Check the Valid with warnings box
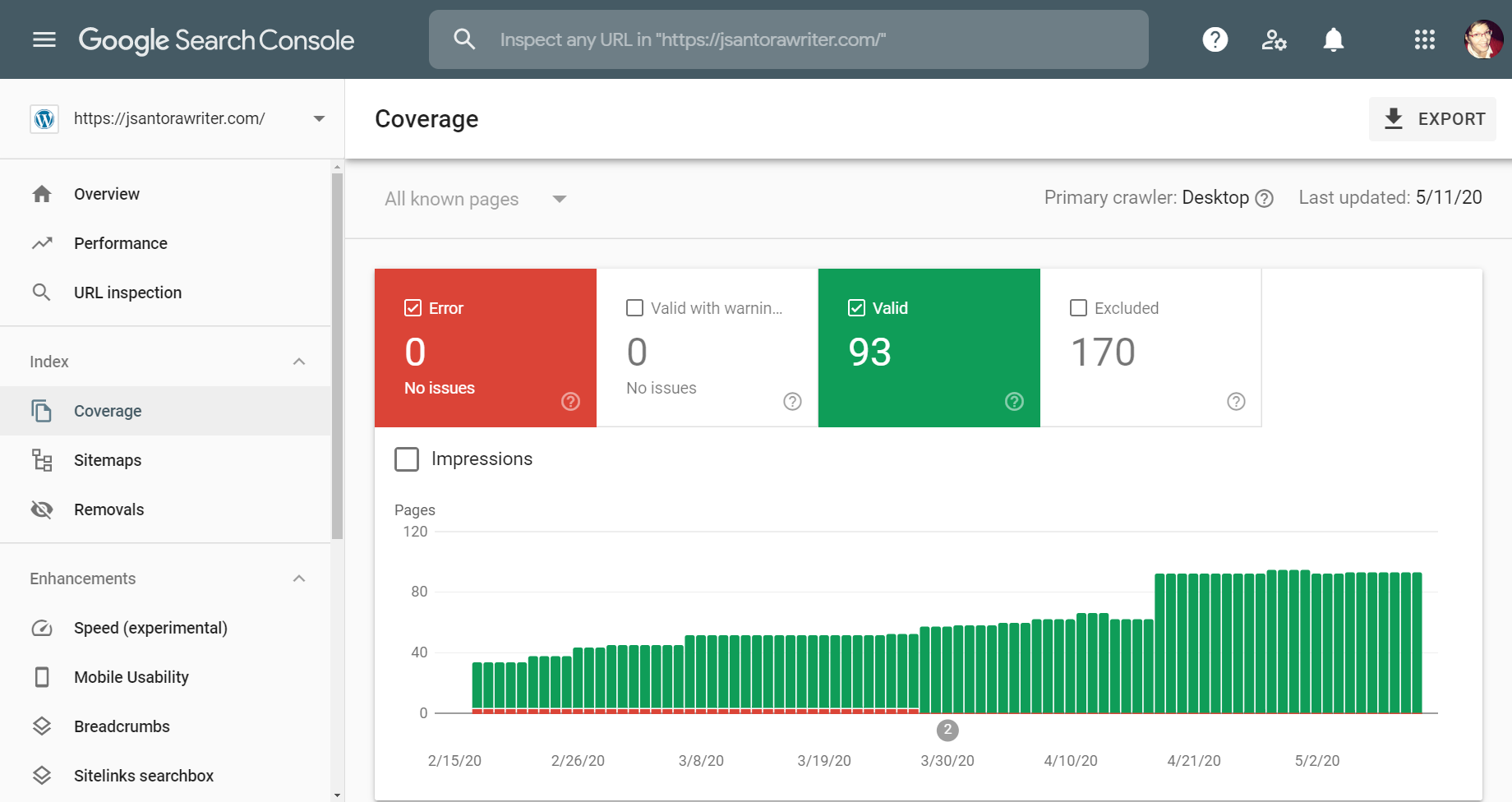Viewport: 1512px width, 802px height. pos(634,307)
